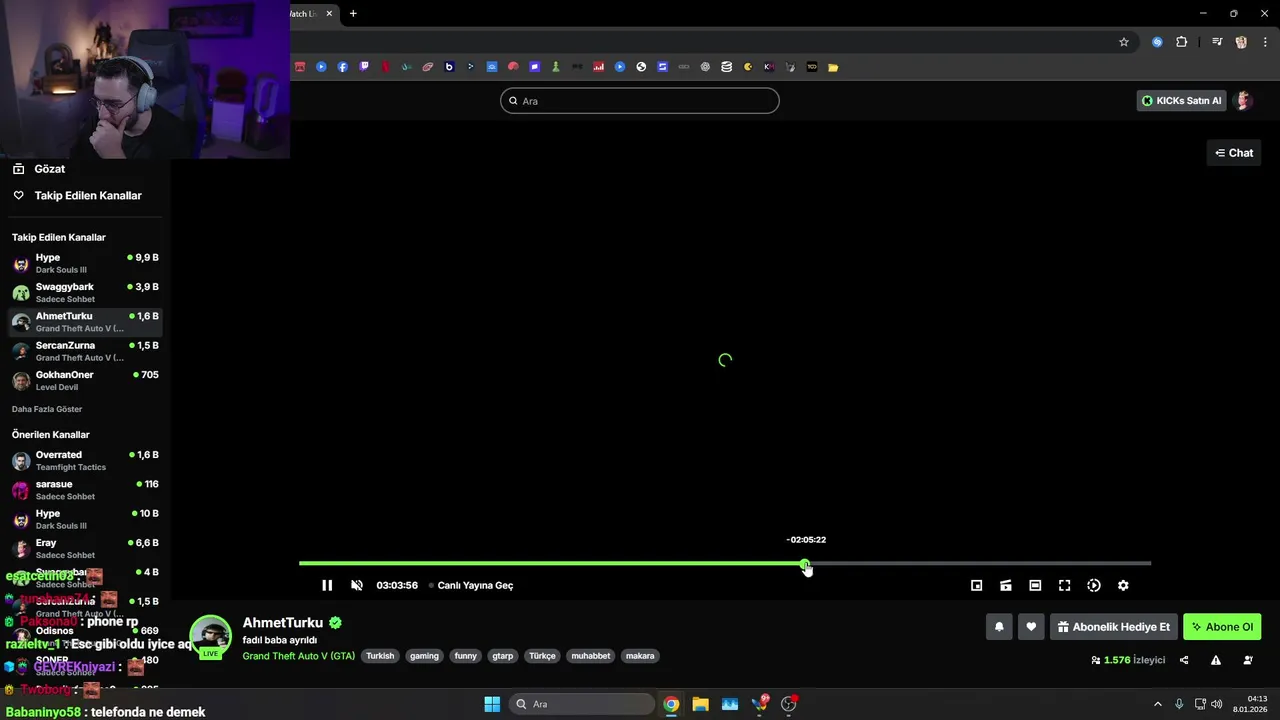This screenshot has height=720, width=1280.
Task: Toggle theater mode in the player
Action: tap(1035, 585)
